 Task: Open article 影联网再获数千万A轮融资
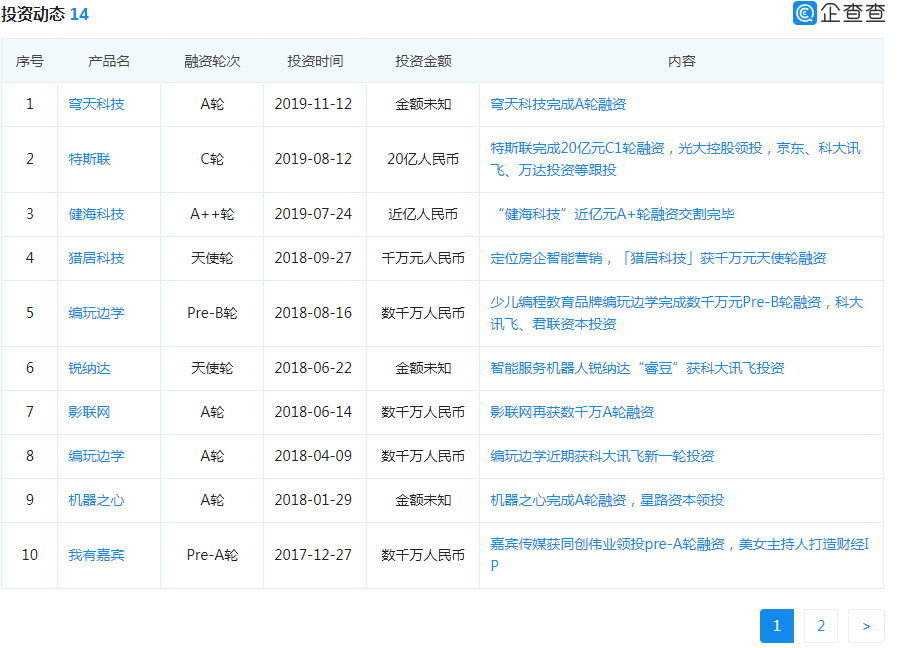click(x=572, y=412)
